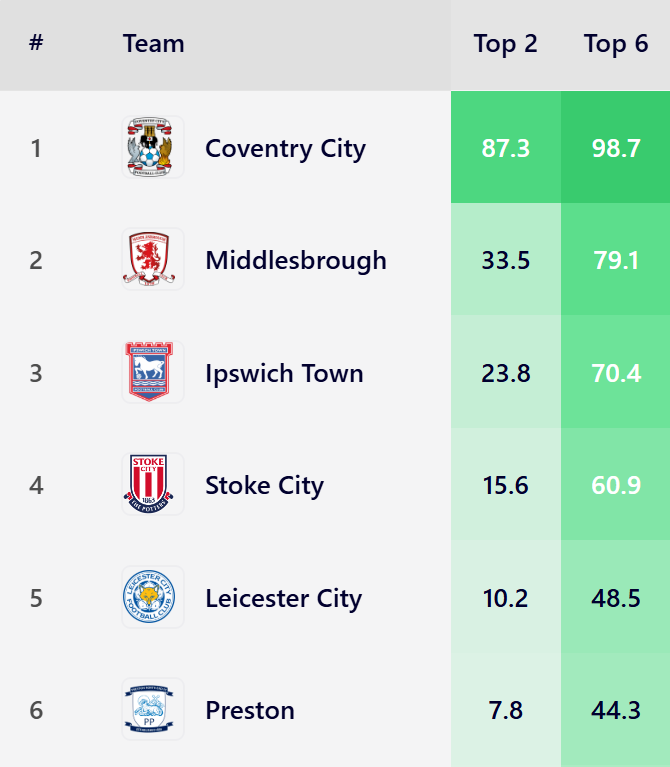Click the Ipswich Town club crest
Image resolution: width=670 pixels, height=767 pixels.
[153, 373]
